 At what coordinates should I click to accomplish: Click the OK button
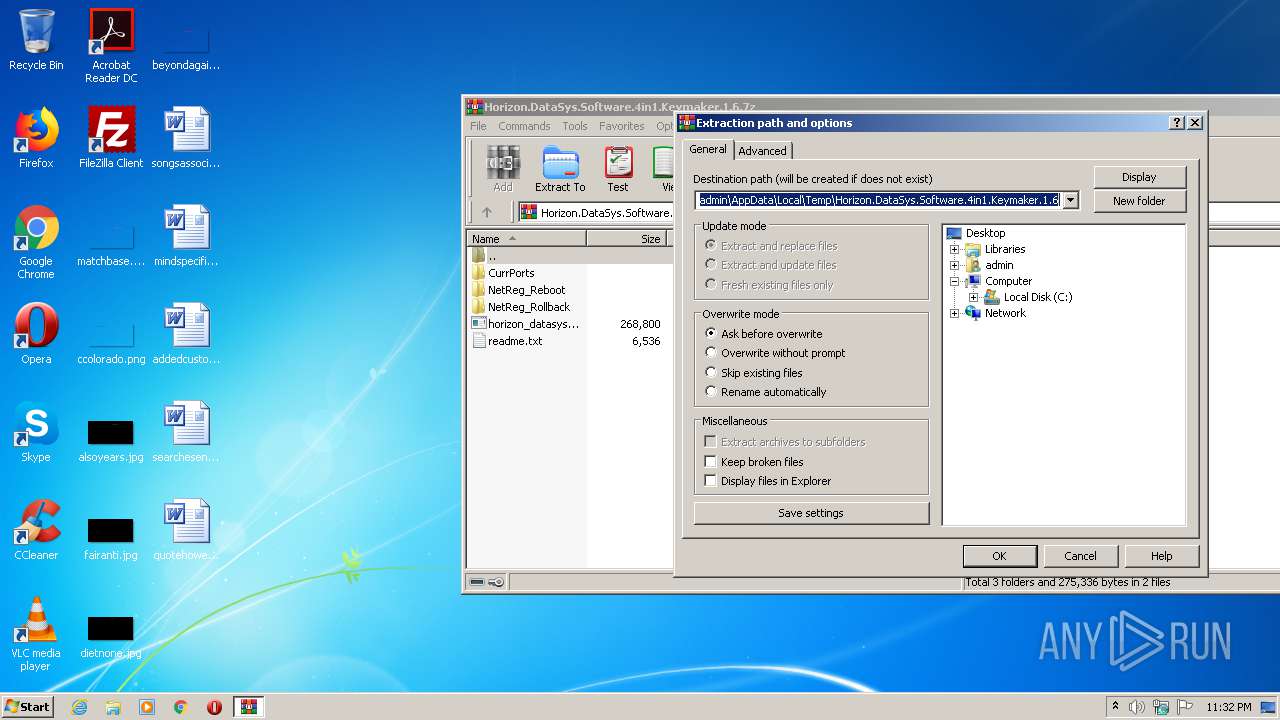999,556
